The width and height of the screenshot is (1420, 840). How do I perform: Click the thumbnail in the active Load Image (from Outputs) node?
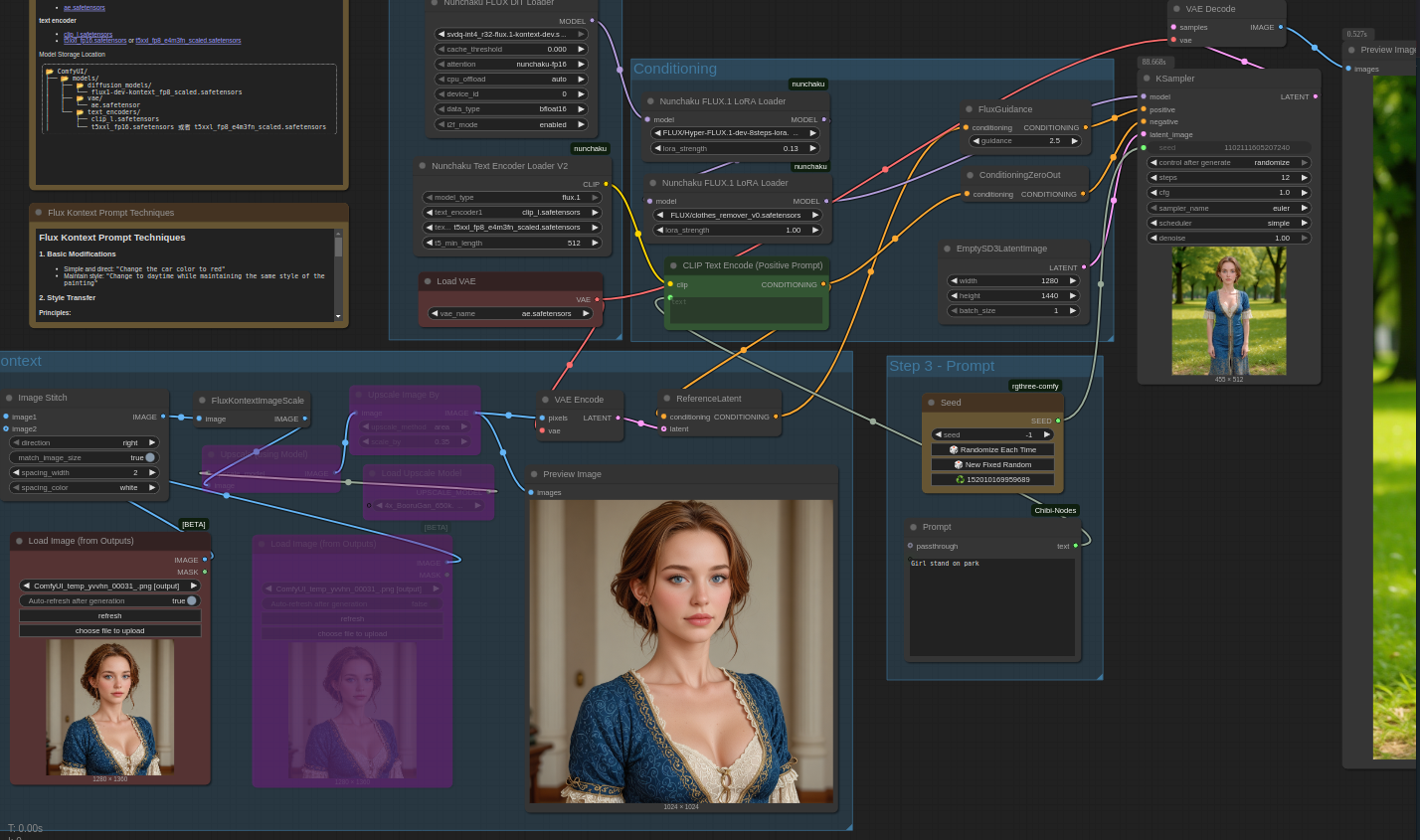[x=109, y=707]
